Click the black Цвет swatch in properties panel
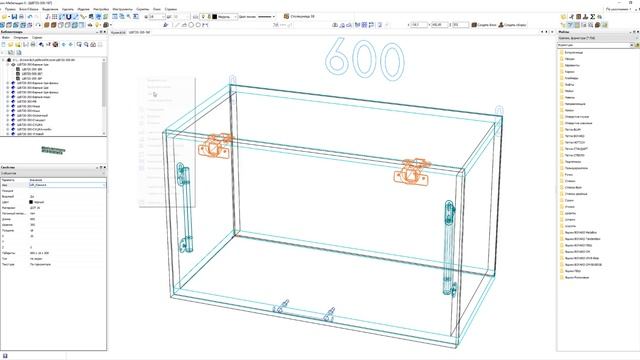This screenshot has width=640, height=360. pos(31,202)
